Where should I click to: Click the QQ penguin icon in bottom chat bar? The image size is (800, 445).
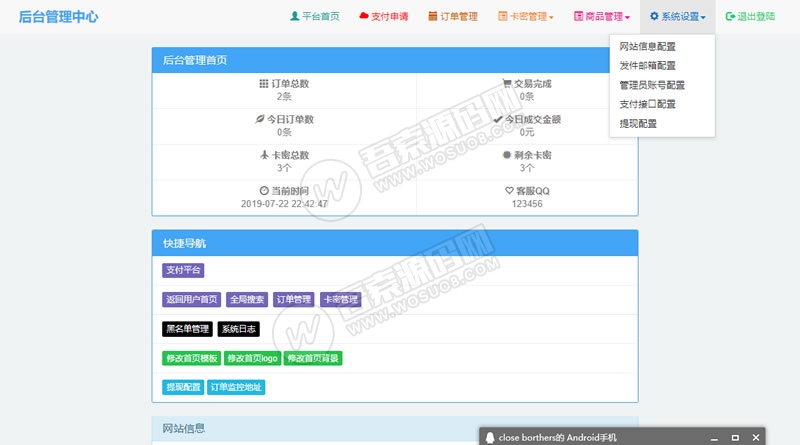(x=489, y=437)
